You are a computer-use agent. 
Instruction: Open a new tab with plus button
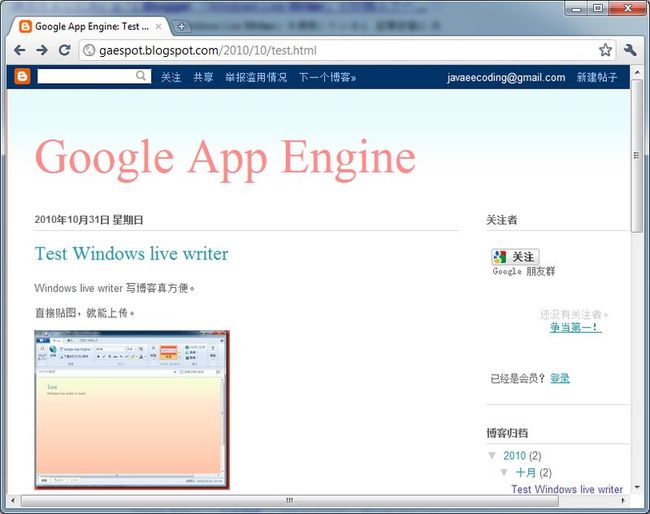(x=181, y=27)
